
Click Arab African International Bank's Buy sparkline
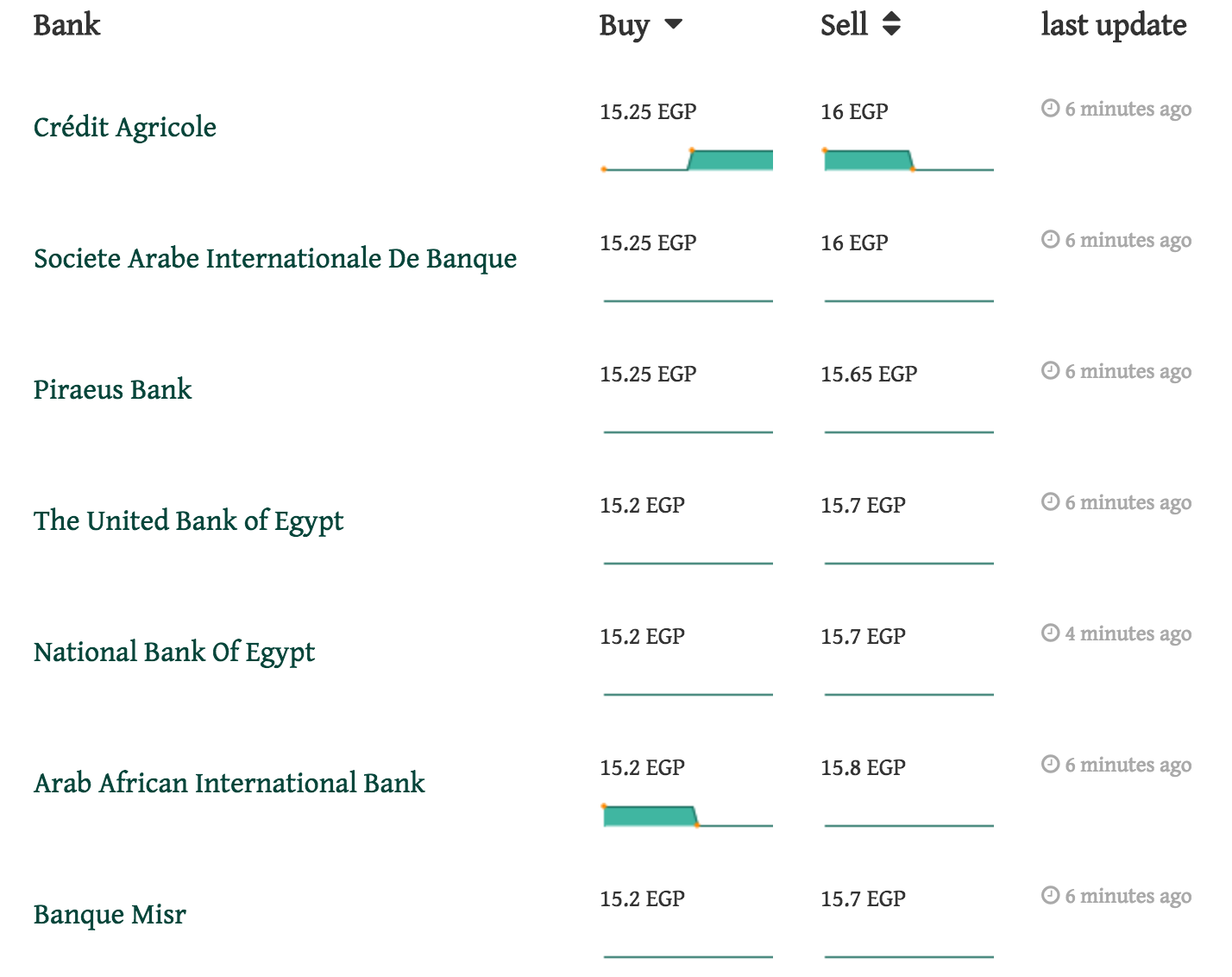click(688, 816)
